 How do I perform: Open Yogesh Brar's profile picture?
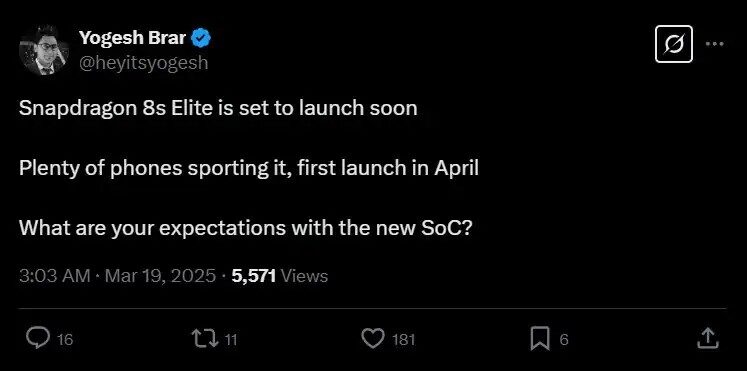point(44,51)
